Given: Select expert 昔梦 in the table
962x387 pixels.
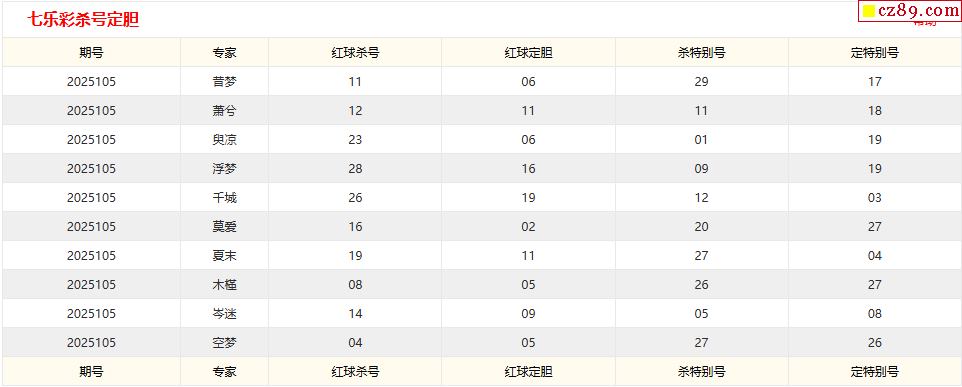Looking at the screenshot, I should [x=224, y=82].
